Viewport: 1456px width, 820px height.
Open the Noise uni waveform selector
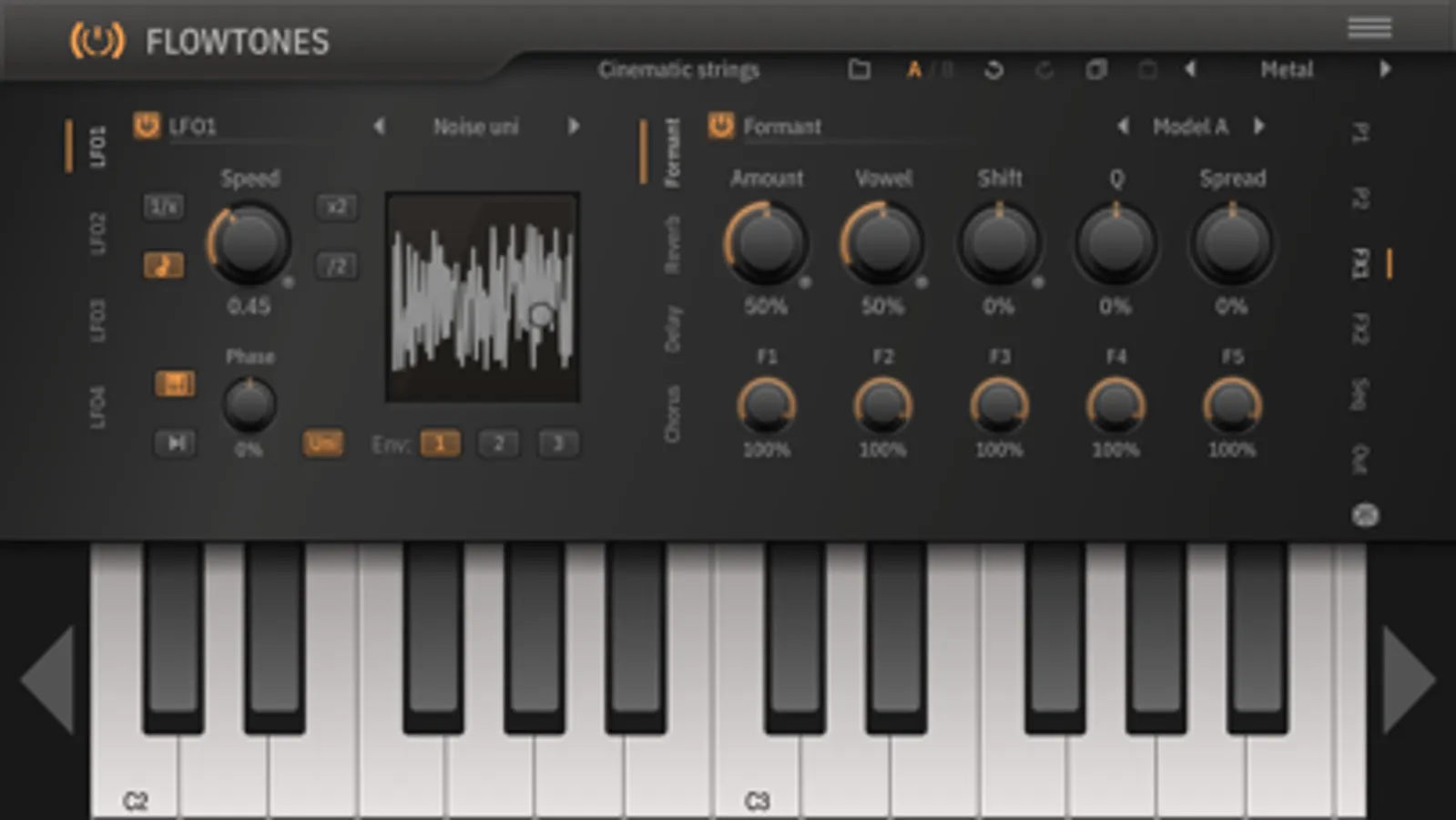tap(475, 127)
